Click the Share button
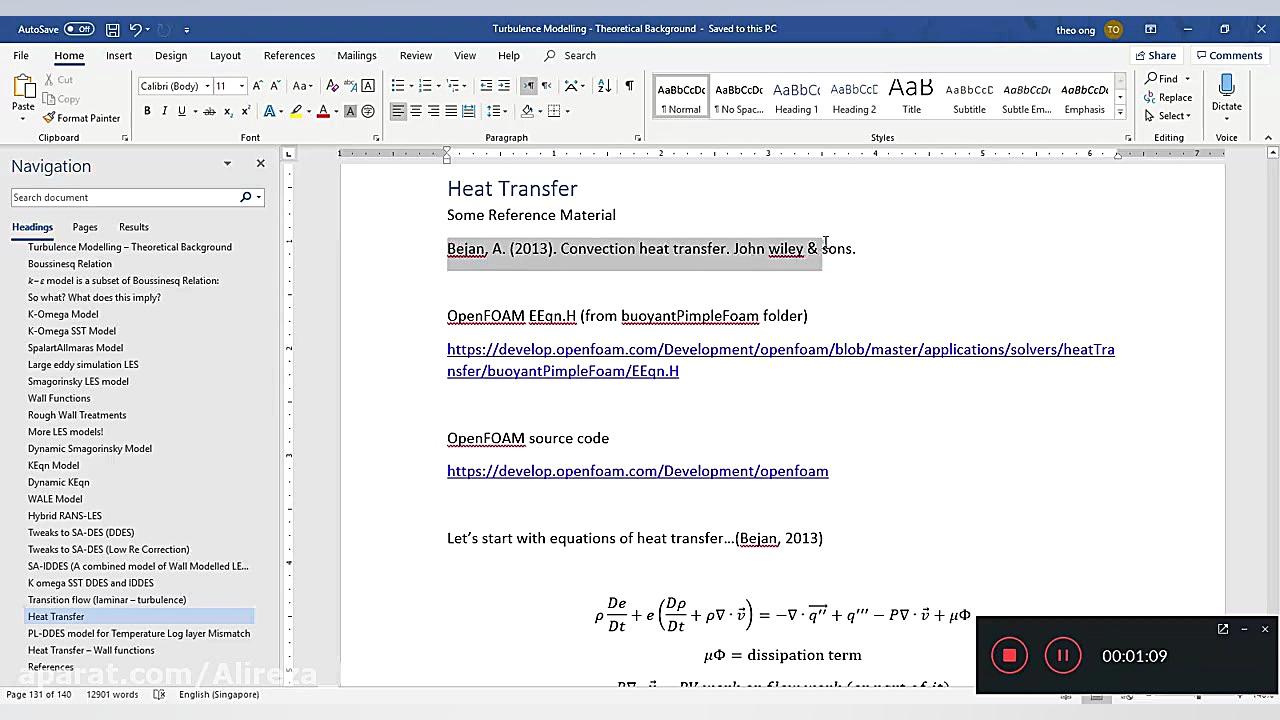 click(1154, 56)
